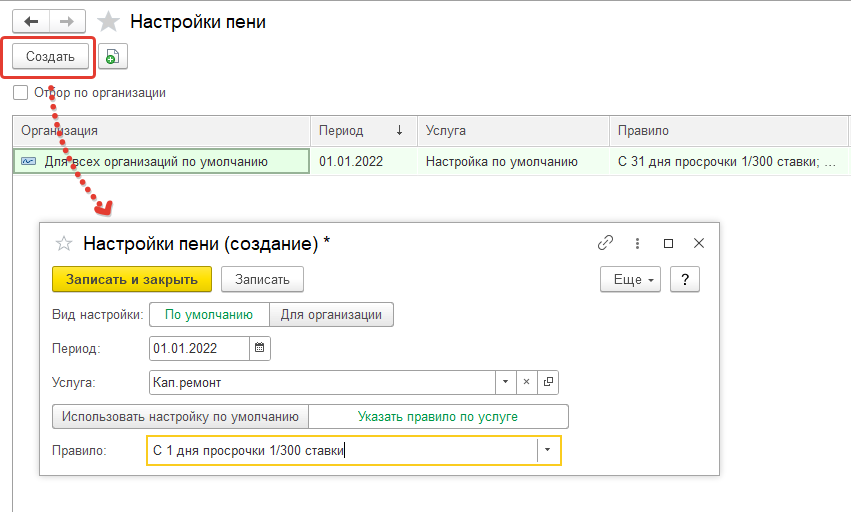Add Настройки пени page to favorites star
This screenshot has height=512, width=851.
coord(108,21)
